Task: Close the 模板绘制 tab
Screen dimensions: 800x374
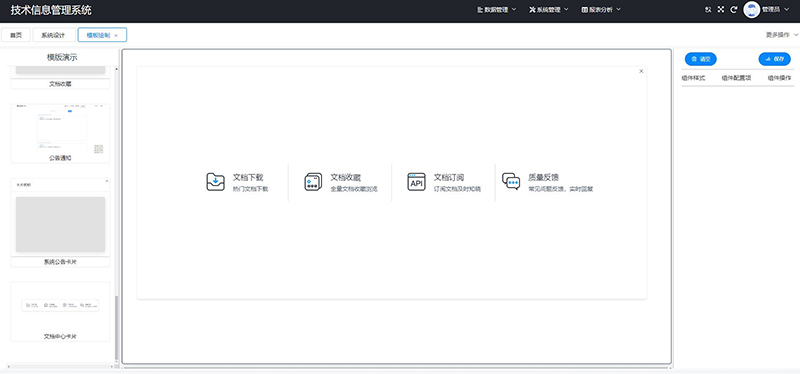Action: (116, 35)
